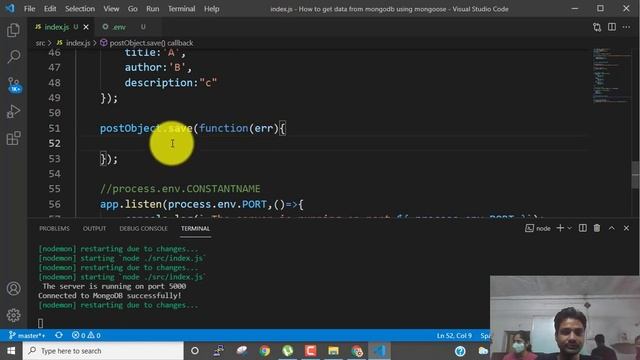Click the code minimap preview

(611, 76)
